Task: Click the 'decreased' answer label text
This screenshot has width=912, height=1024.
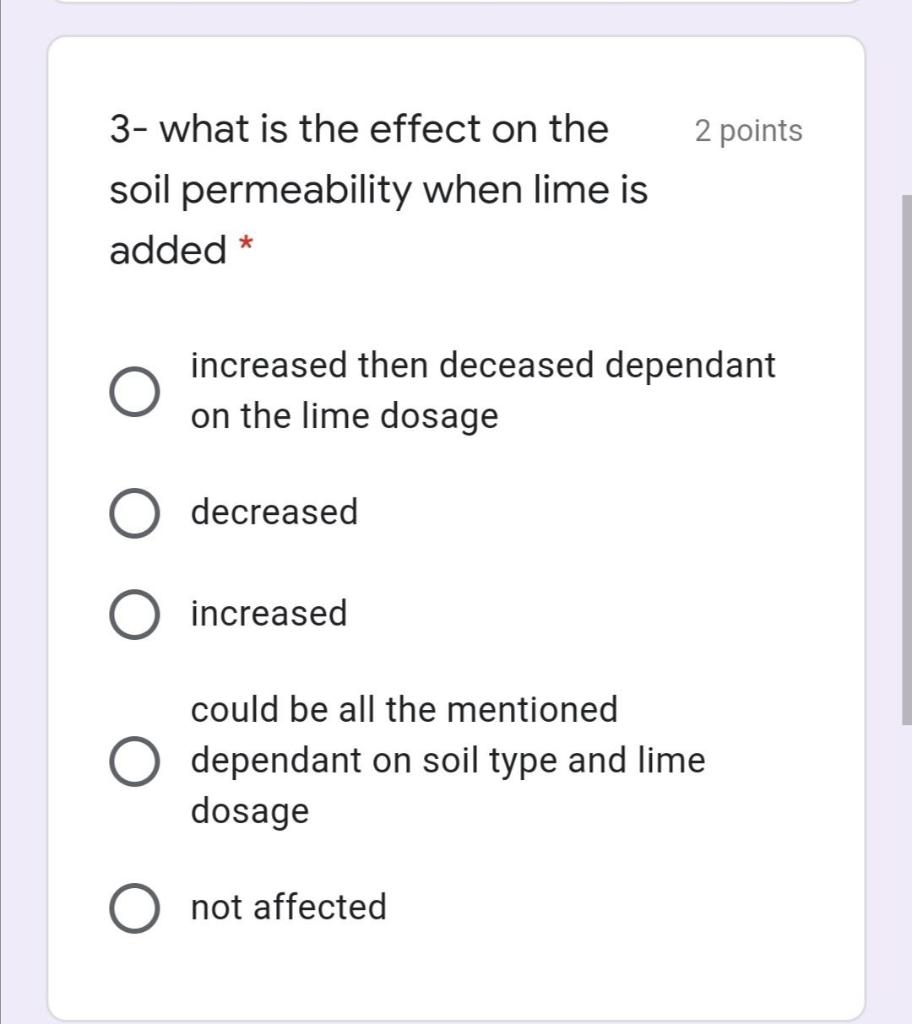Action: pyautogui.click(x=274, y=512)
